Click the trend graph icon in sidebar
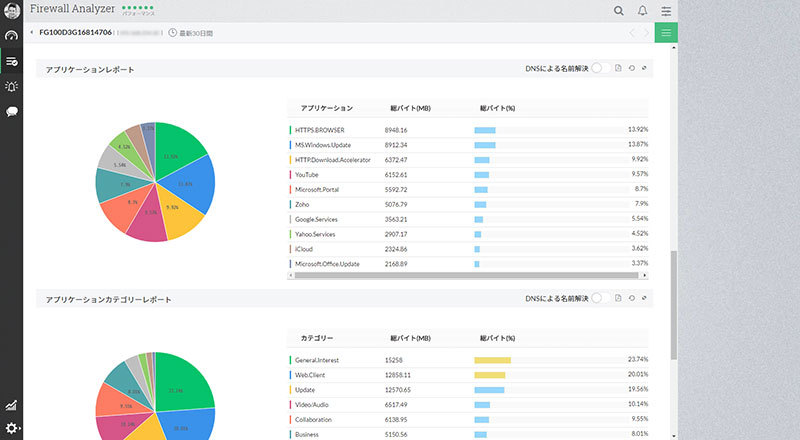This screenshot has height=440, width=800. [x=11, y=405]
